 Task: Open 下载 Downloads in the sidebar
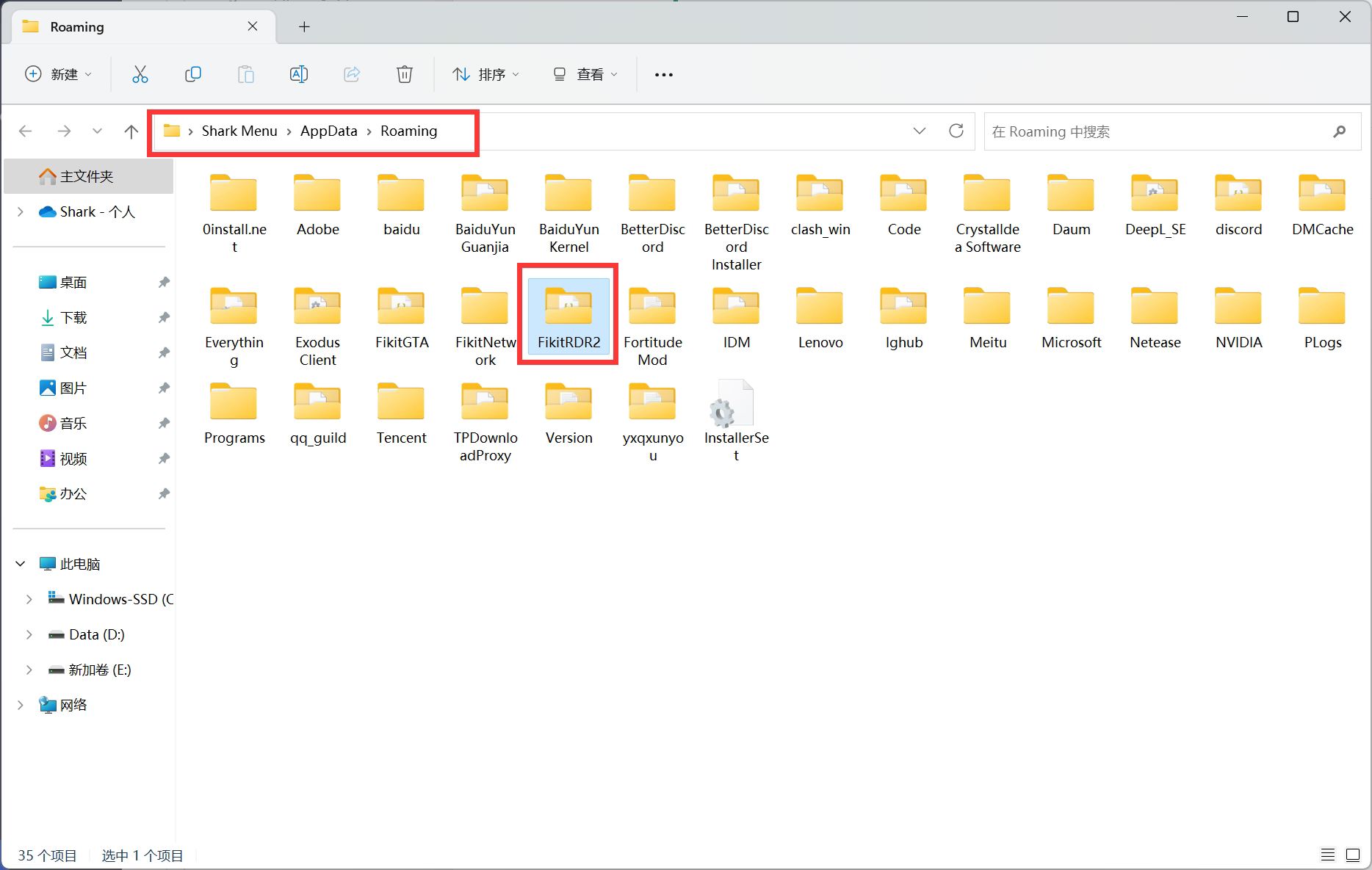[73, 317]
